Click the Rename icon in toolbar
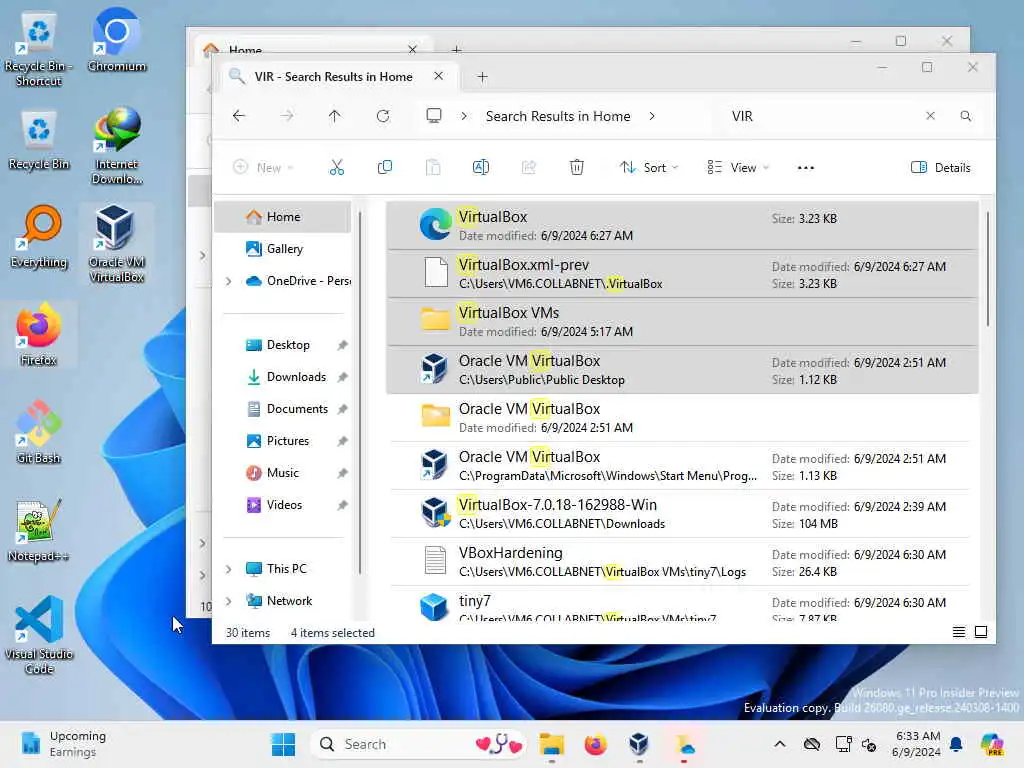This screenshot has height=768, width=1024. click(481, 168)
